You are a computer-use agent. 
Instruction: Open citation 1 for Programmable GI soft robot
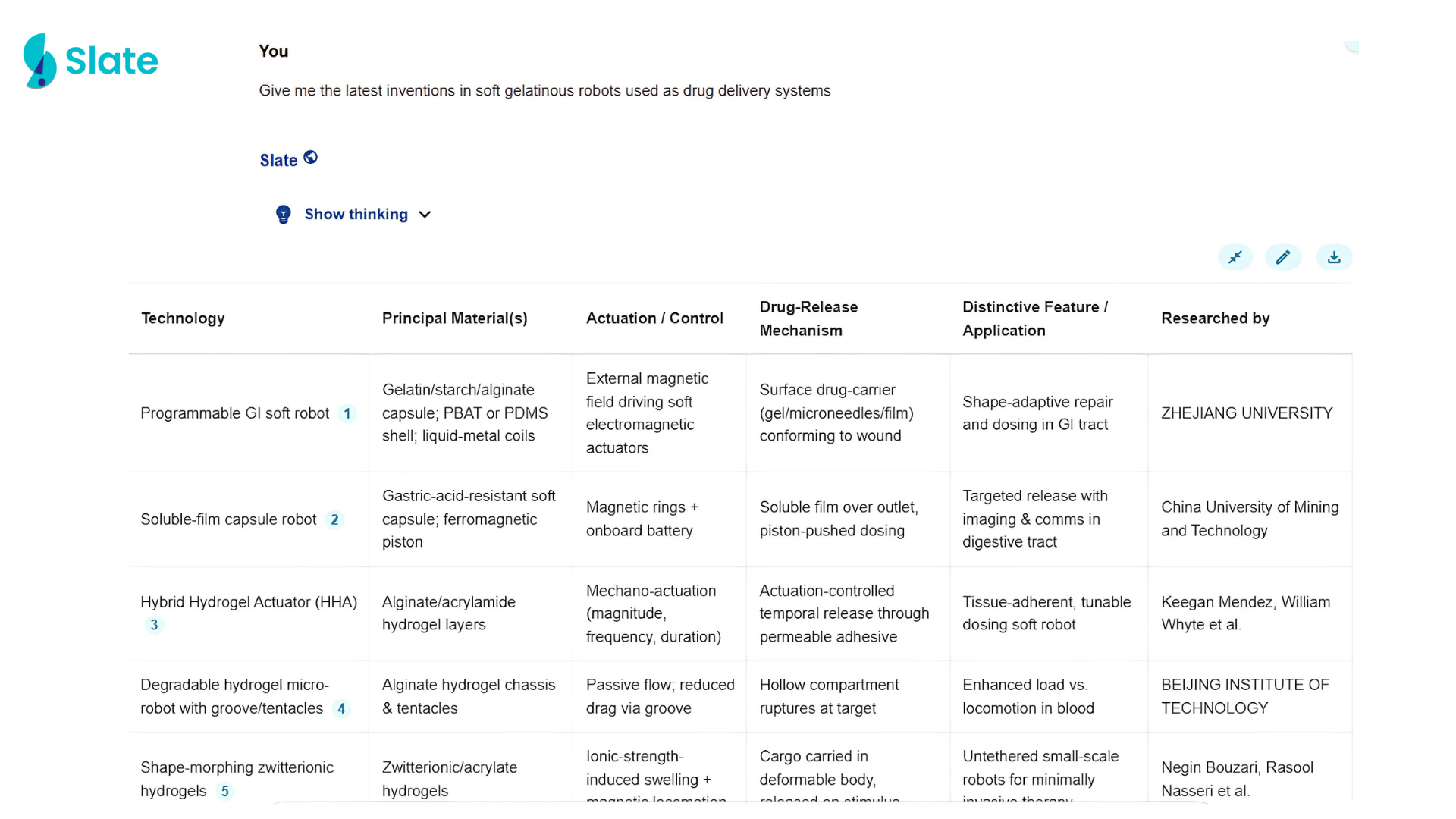tap(347, 413)
